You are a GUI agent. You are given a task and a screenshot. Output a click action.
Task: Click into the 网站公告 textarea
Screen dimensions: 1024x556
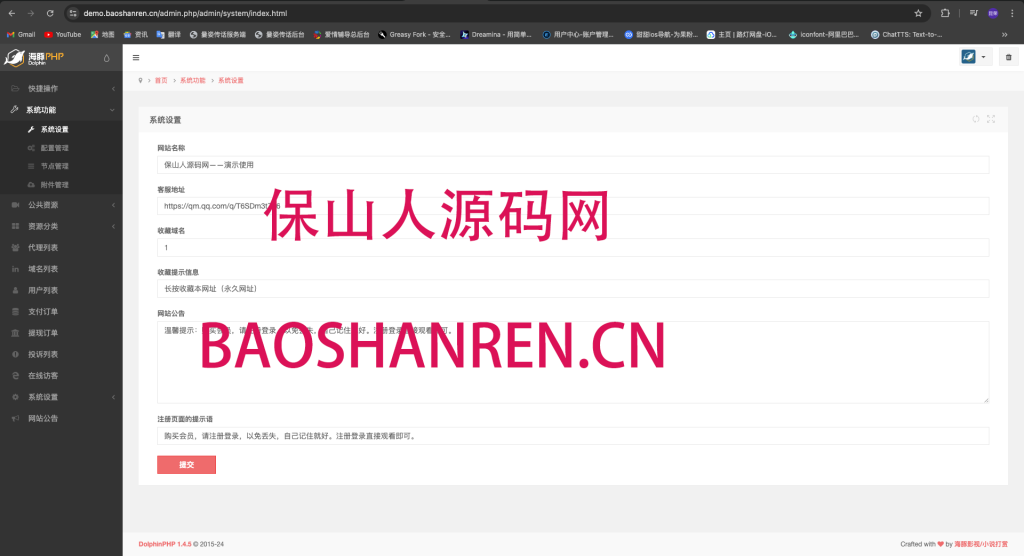point(573,362)
